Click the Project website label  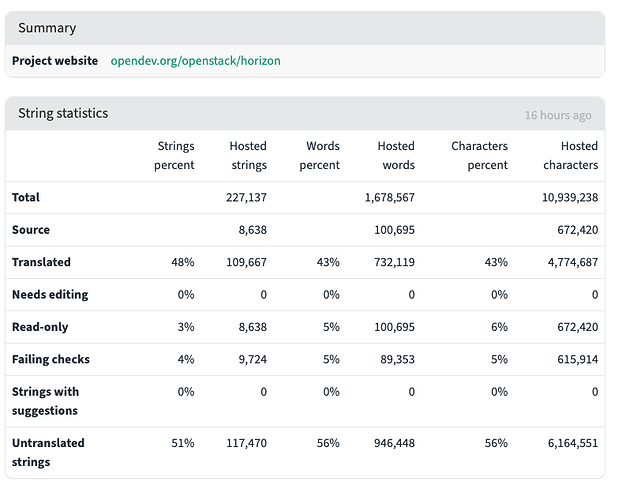[55, 61]
